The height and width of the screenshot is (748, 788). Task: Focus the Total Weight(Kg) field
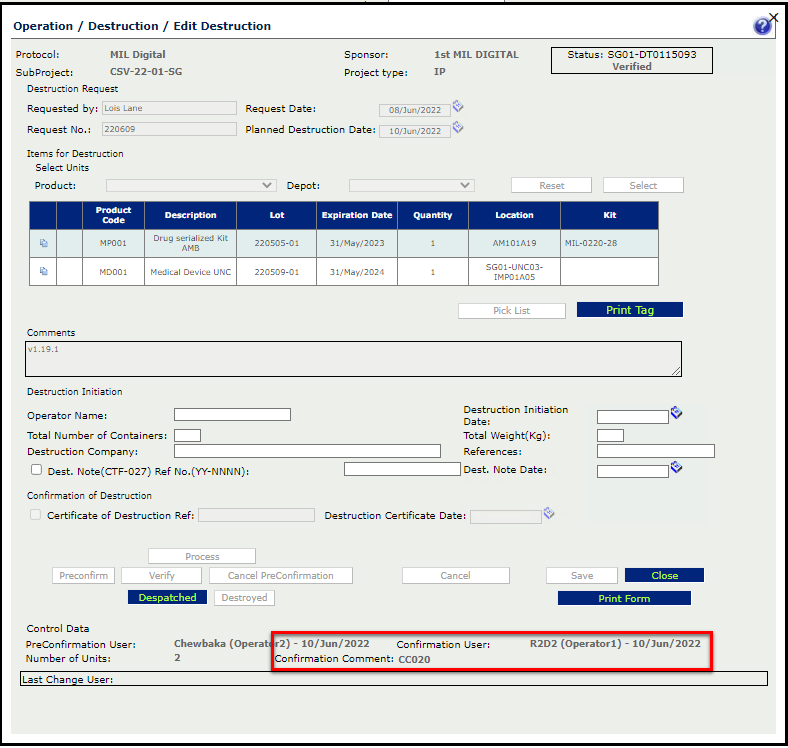pos(611,435)
